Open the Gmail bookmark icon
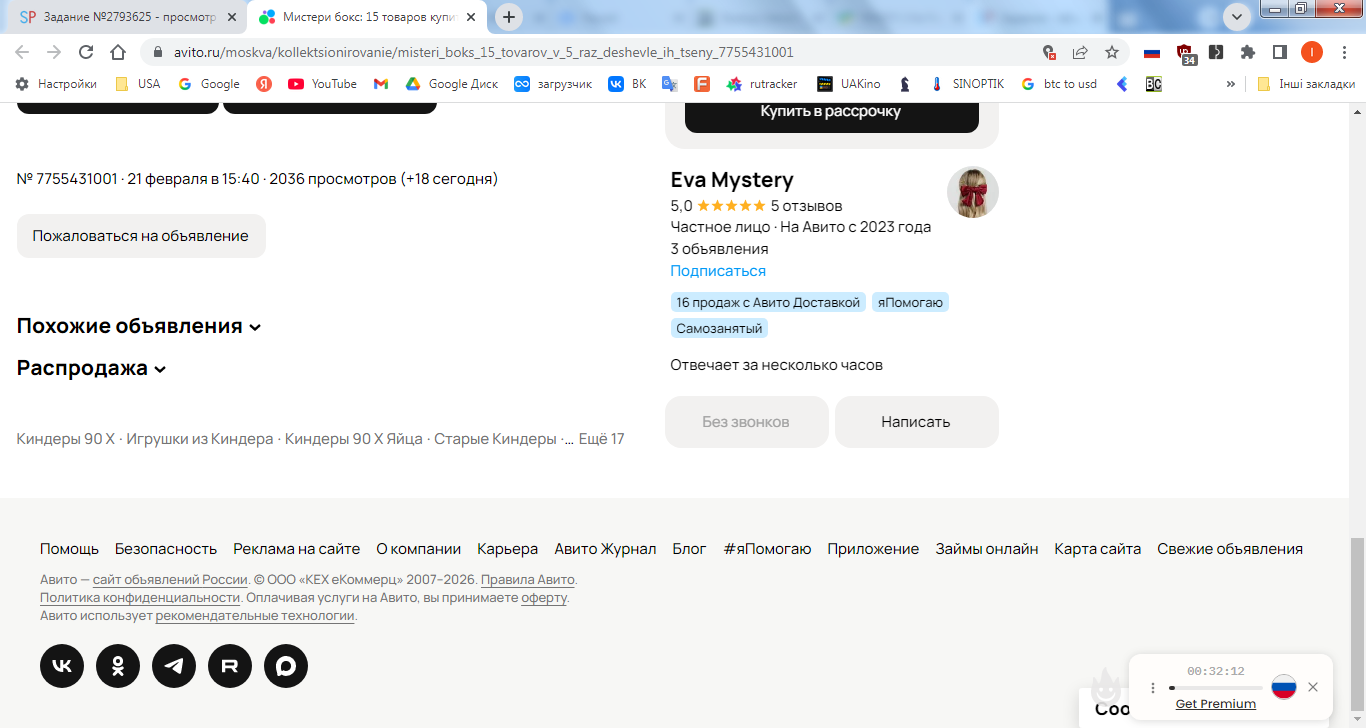The image size is (1366, 728). 381,84
